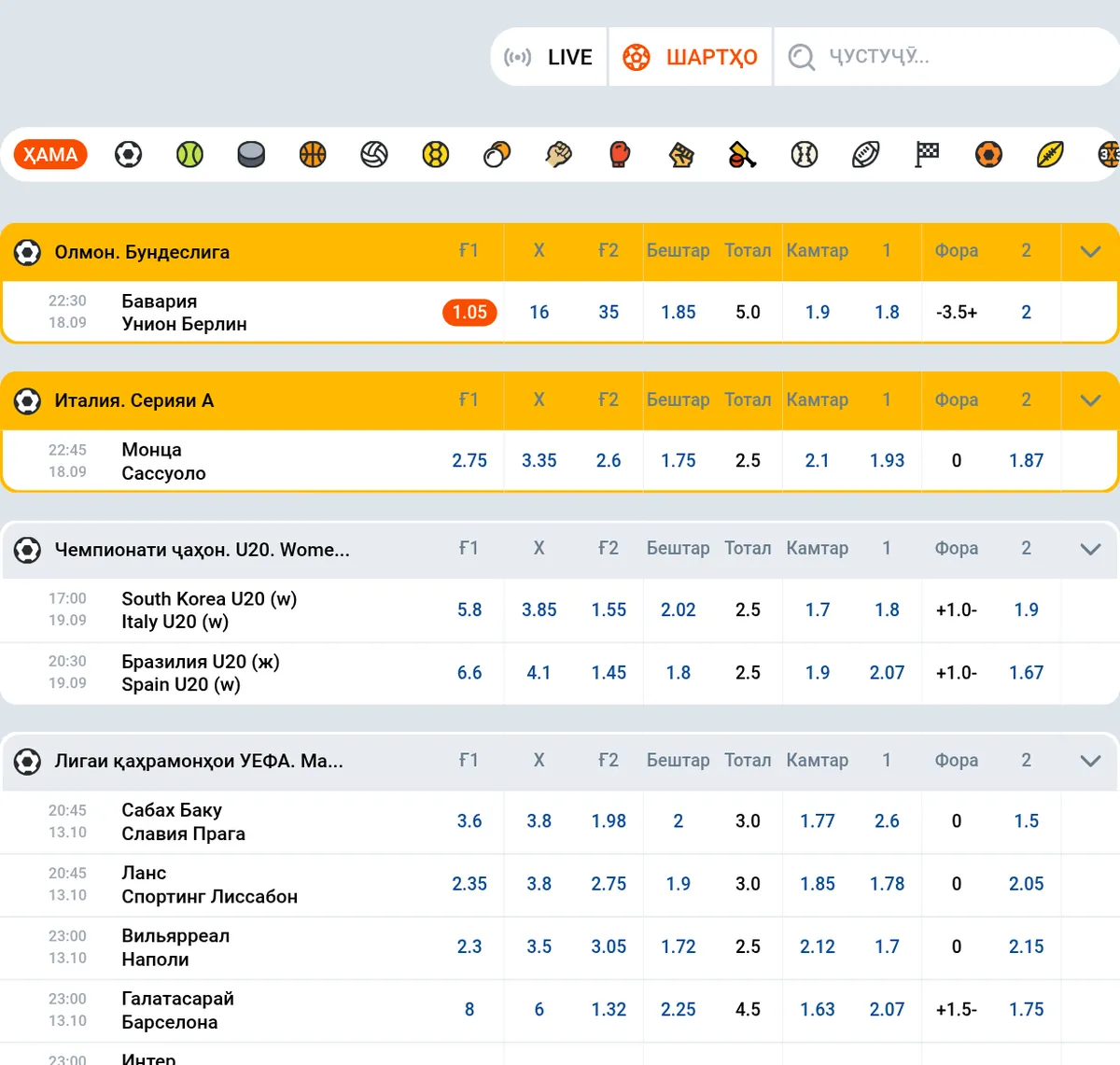Select the ҲАМА all-sports filter
The height and width of the screenshot is (1065, 1120).
(x=50, y=154)
